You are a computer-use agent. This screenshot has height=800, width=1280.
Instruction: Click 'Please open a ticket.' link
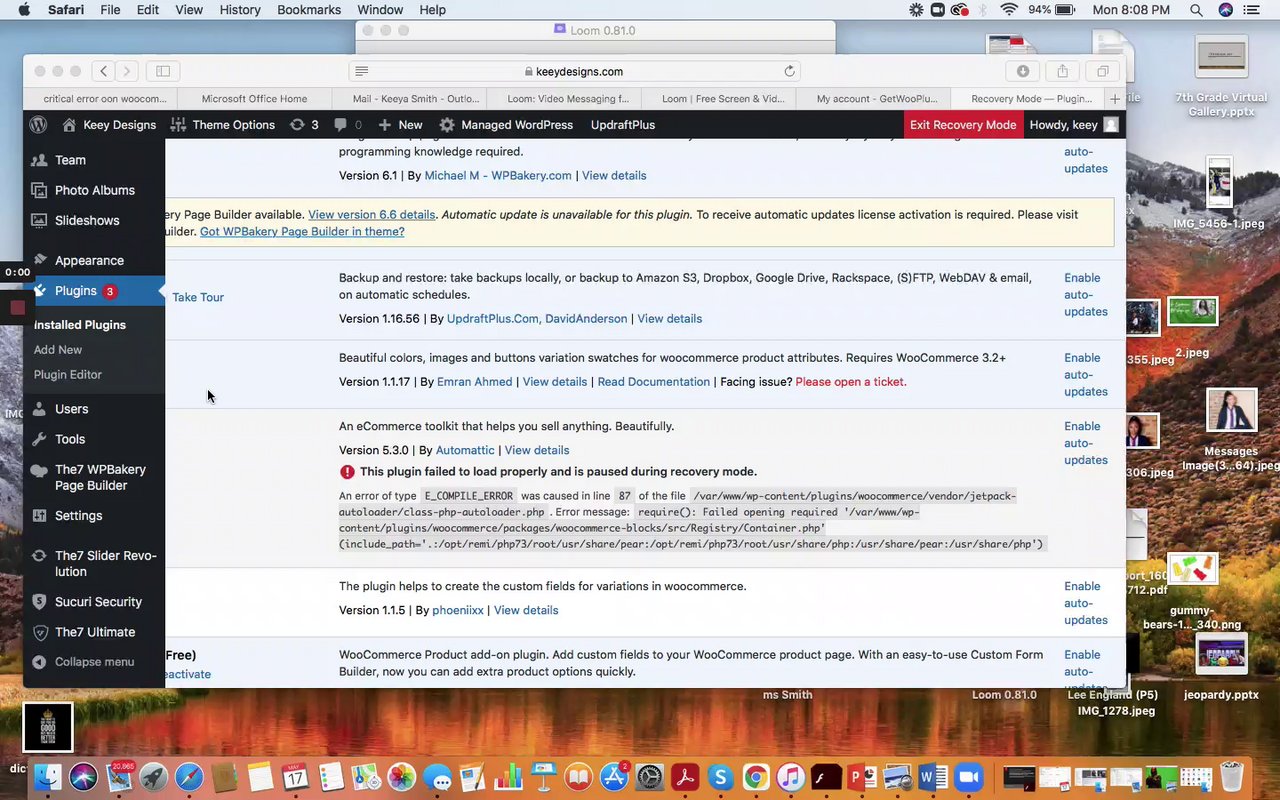[x=851, y=382]
